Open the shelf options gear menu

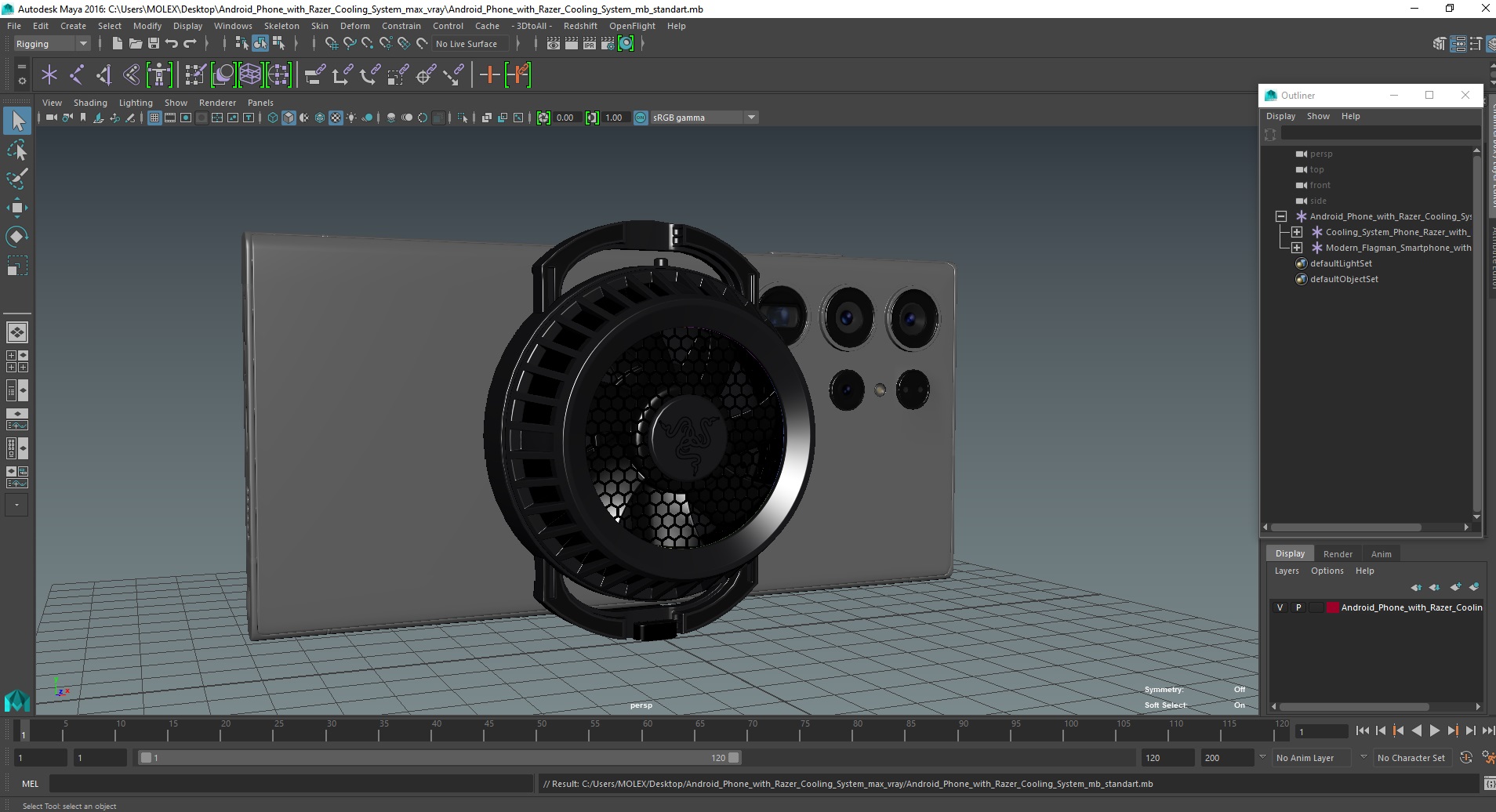(22, 81)
